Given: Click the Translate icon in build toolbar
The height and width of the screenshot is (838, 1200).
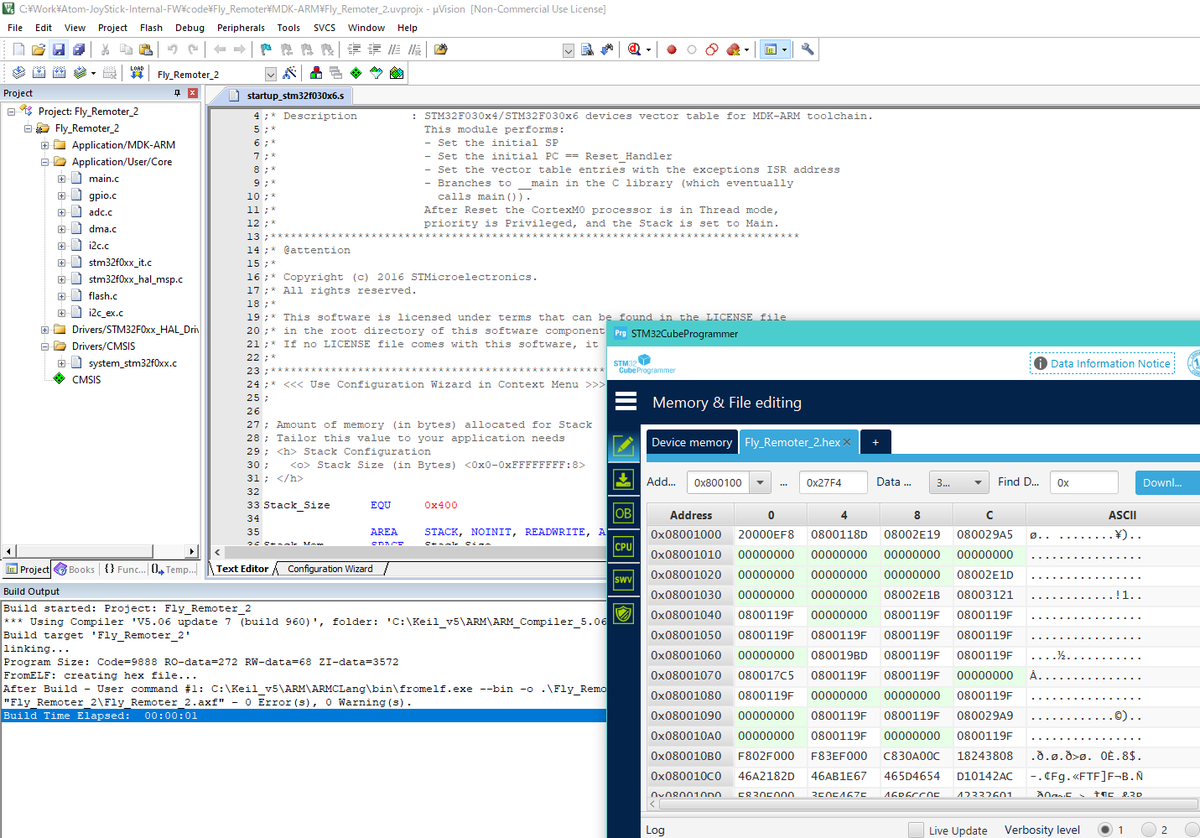Looking at the screenshot, I should (18, 73).
